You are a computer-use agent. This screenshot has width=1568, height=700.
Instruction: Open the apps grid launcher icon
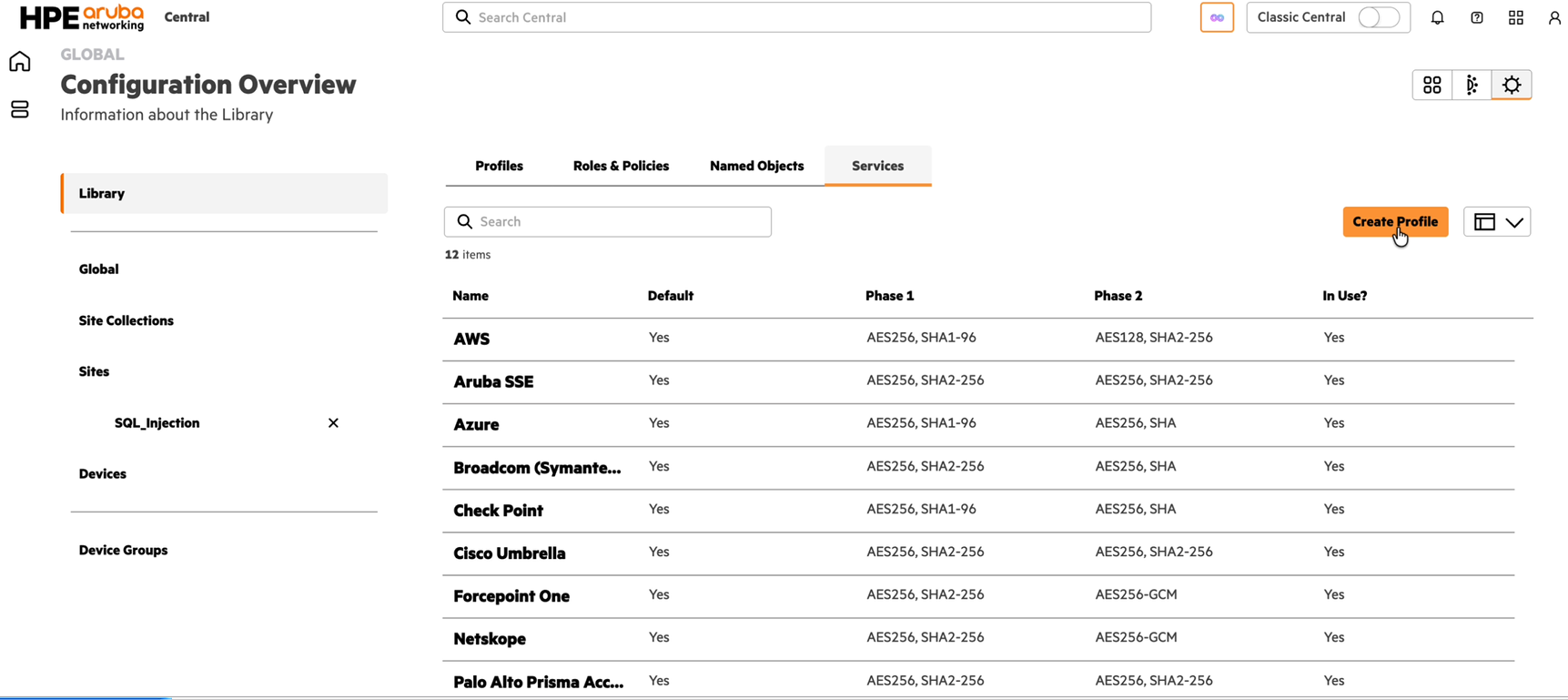pos(1516,17)
